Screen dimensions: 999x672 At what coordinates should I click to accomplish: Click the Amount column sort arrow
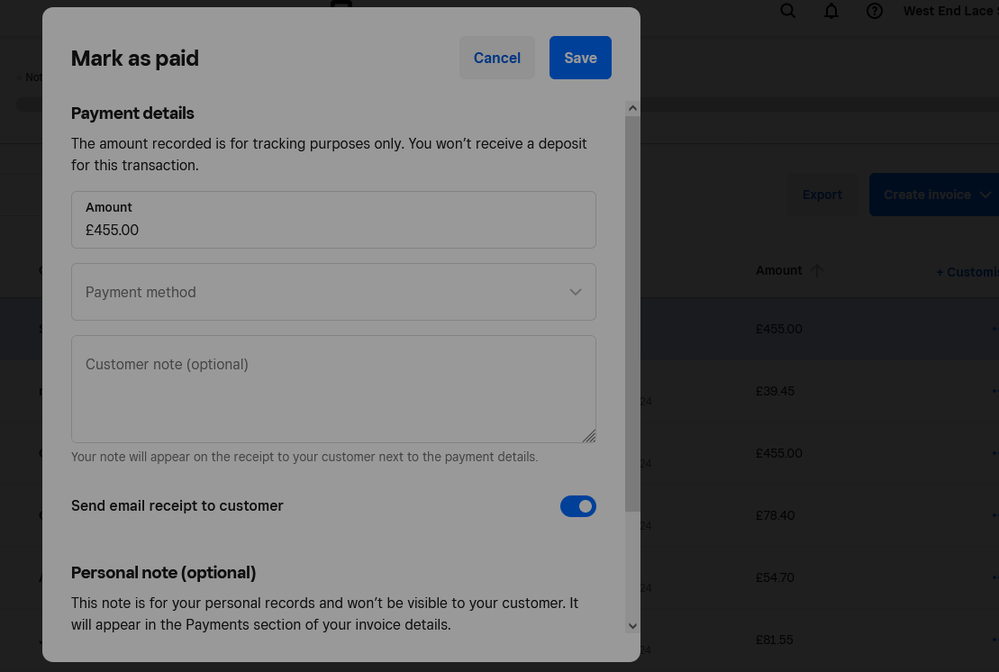pyautogui.click(x=817, y=271)
